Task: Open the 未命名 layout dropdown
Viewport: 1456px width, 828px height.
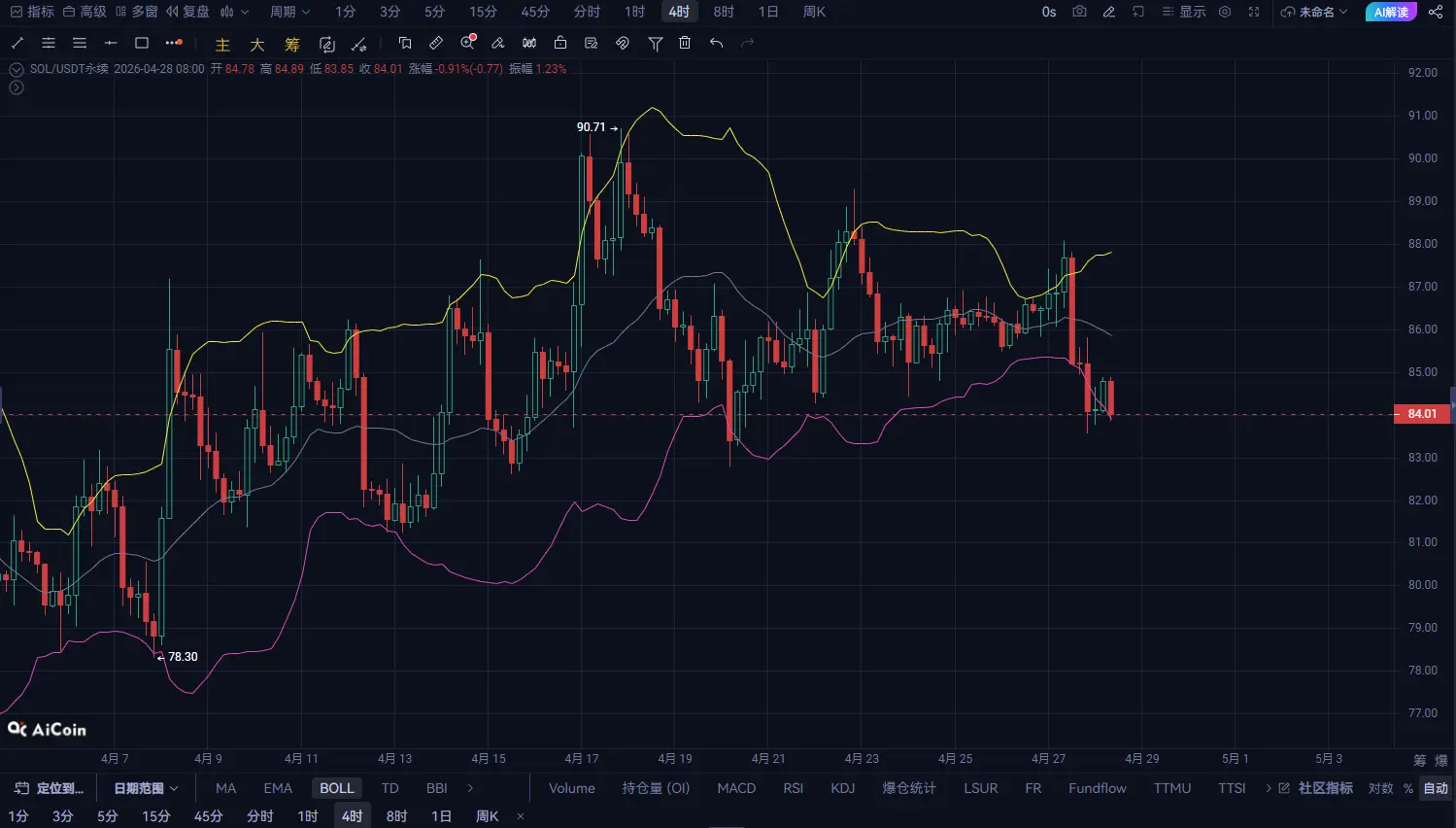Action: pyautogui.click(x=1314, y=12)
